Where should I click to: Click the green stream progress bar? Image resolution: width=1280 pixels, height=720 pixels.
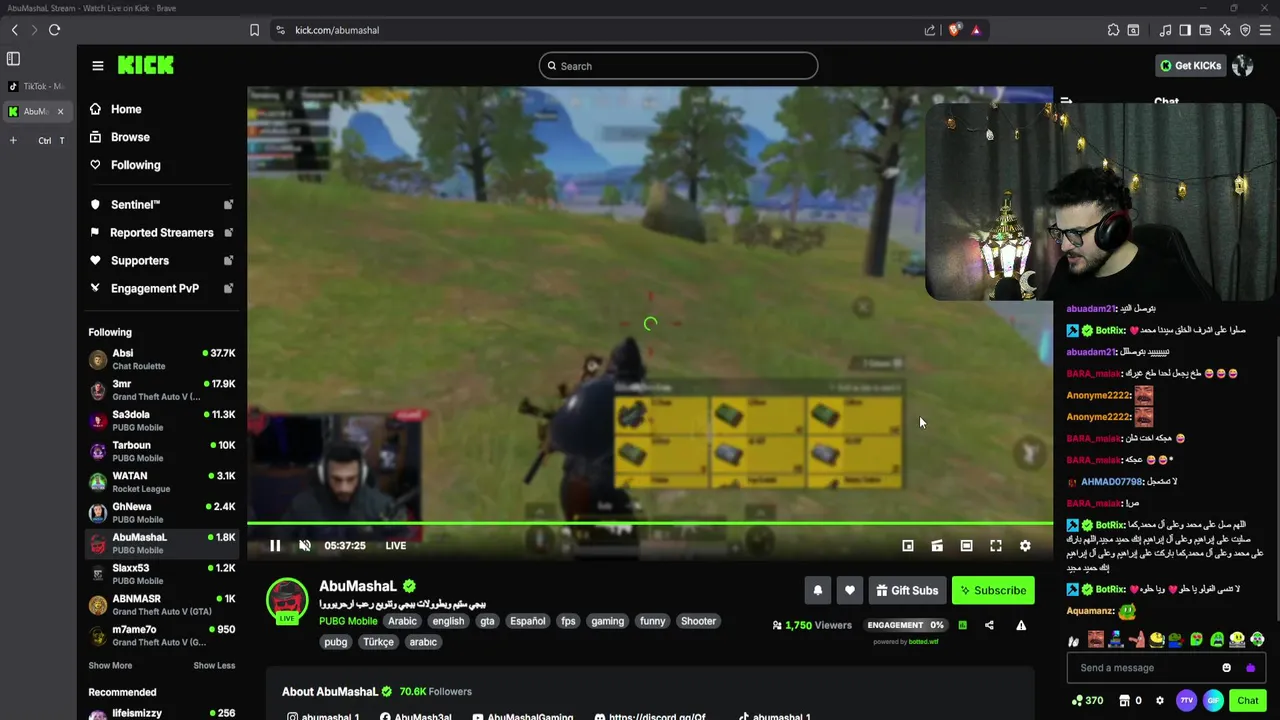(x=650, y=523)
